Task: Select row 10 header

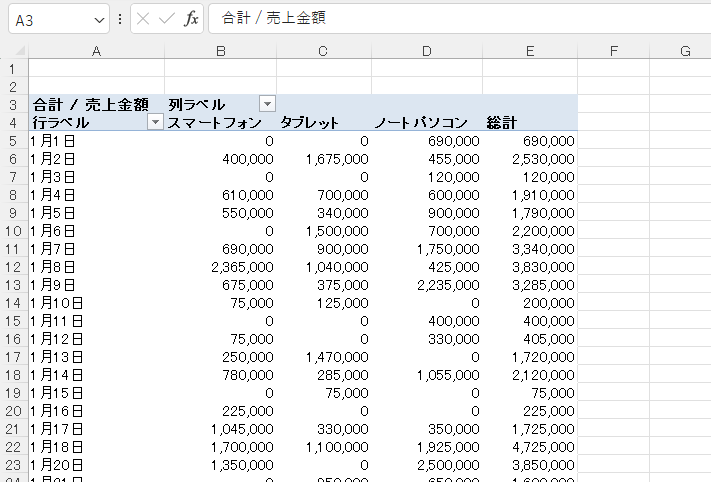Action: tap(13, 231)
